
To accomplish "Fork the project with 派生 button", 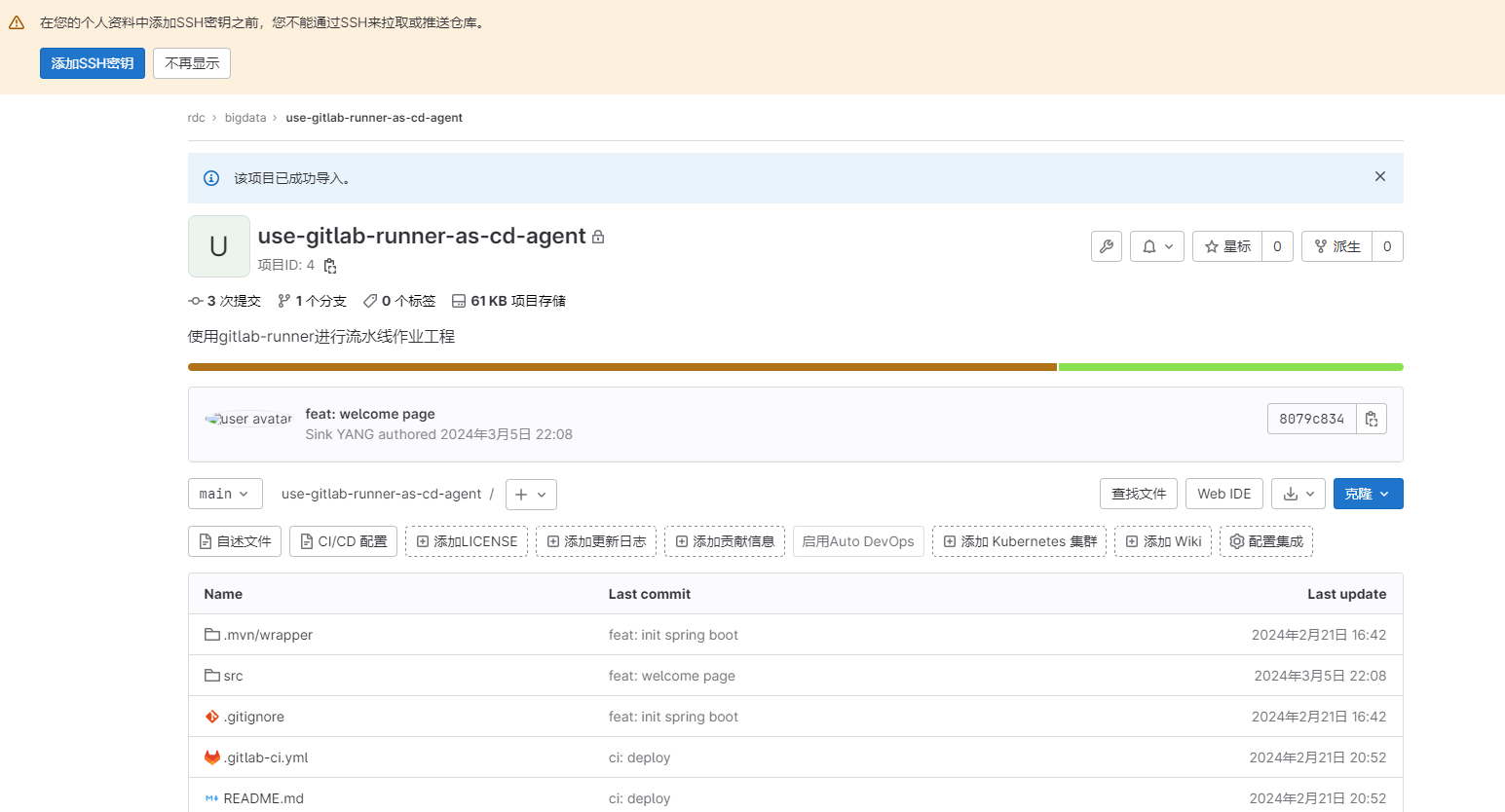I will [x=1336, y=246].
